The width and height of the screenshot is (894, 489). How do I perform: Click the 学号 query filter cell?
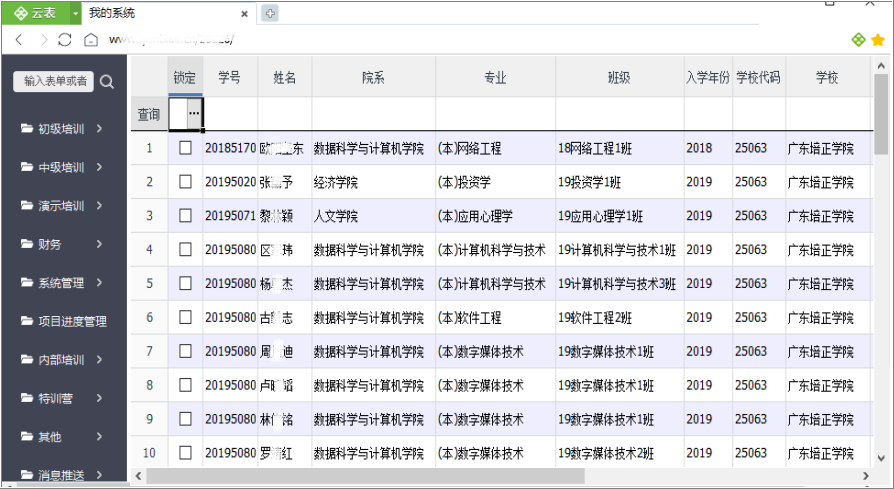pos(230,114)
